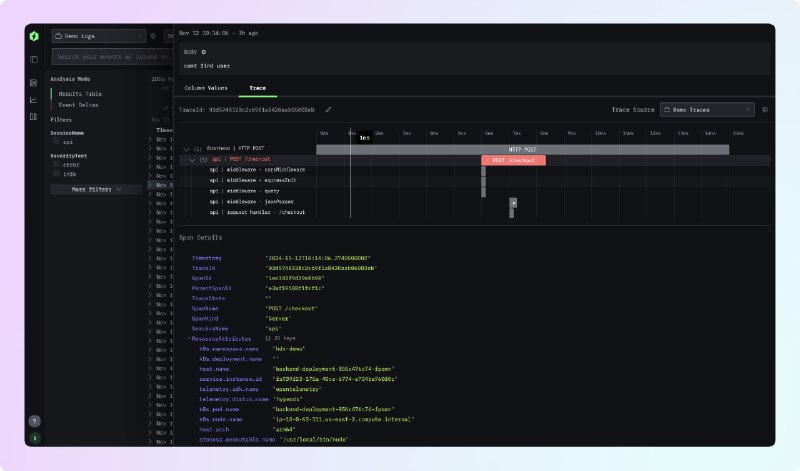Switch to the Column Values tab
800x471 pixels.
click(x=207, y=88)
